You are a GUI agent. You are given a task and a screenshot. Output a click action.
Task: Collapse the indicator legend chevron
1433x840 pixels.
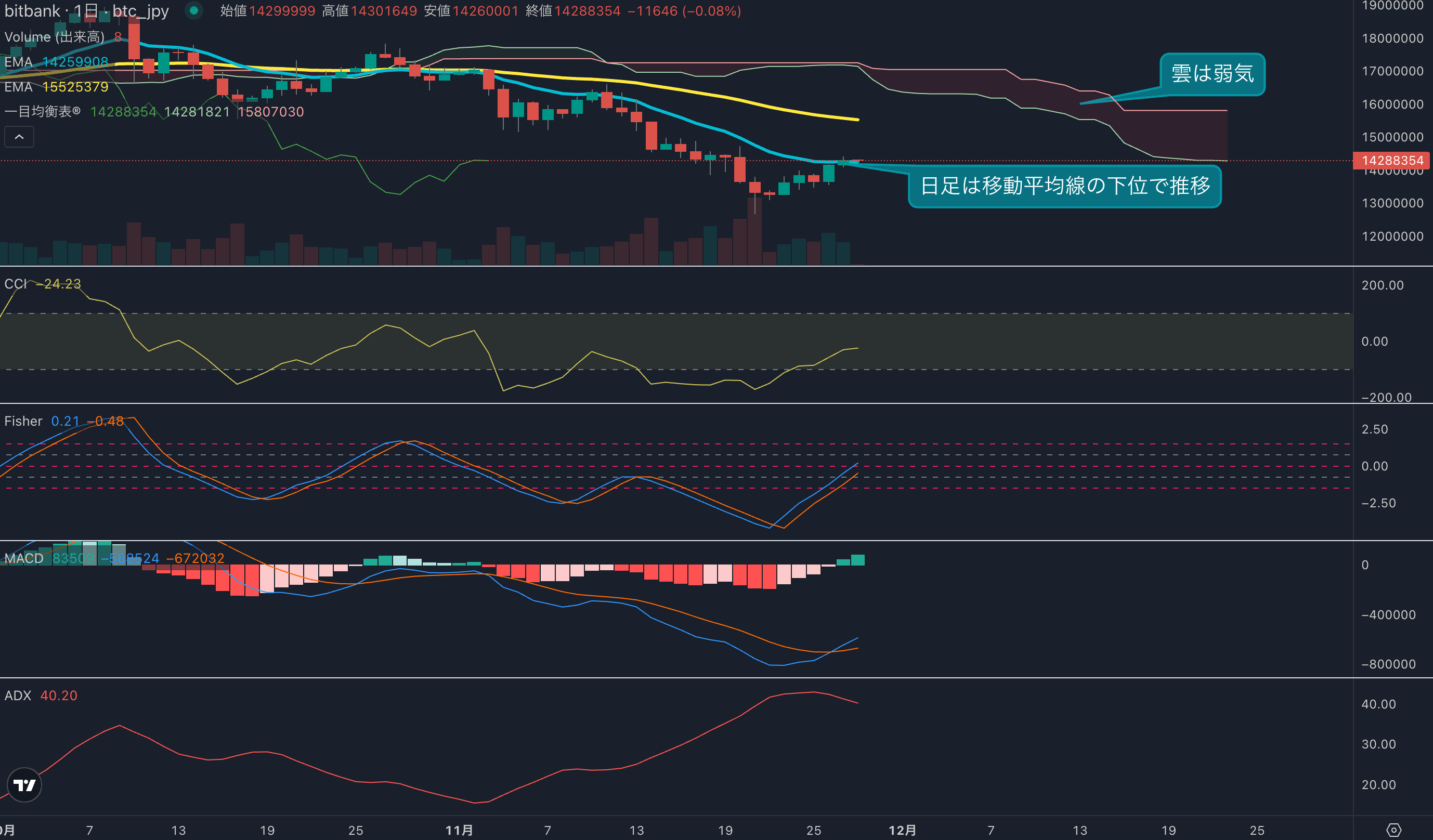tap(19, 137)
